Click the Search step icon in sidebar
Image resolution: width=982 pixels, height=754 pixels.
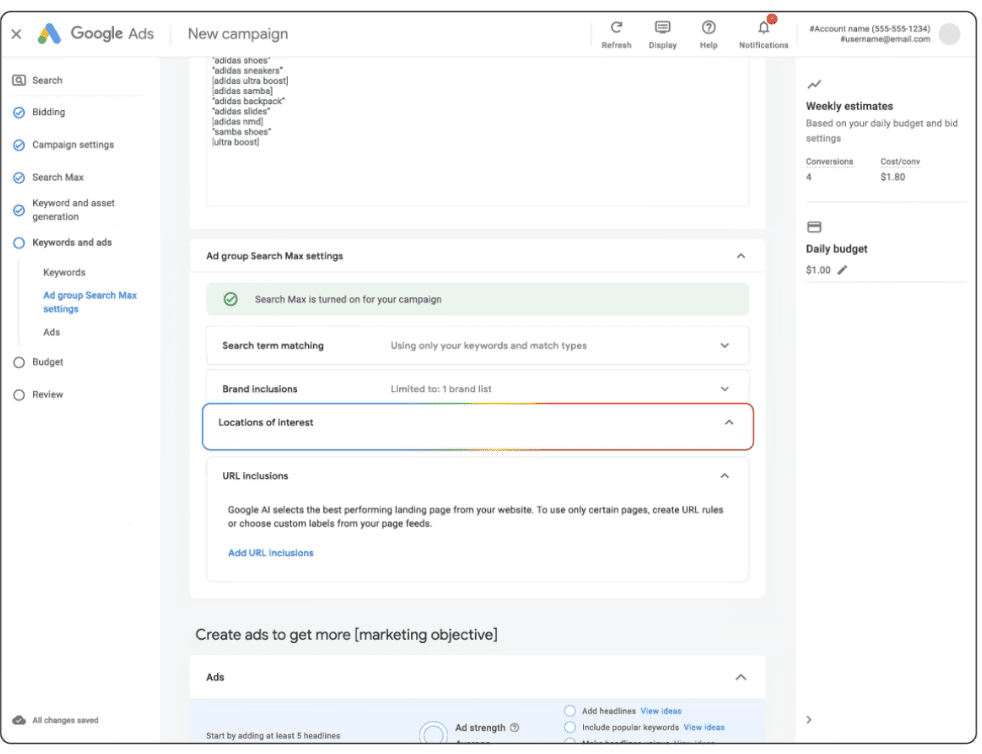coord(19,80)
